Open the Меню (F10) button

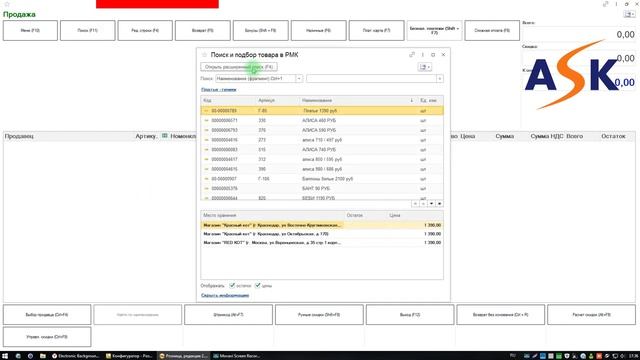point(30,31)
